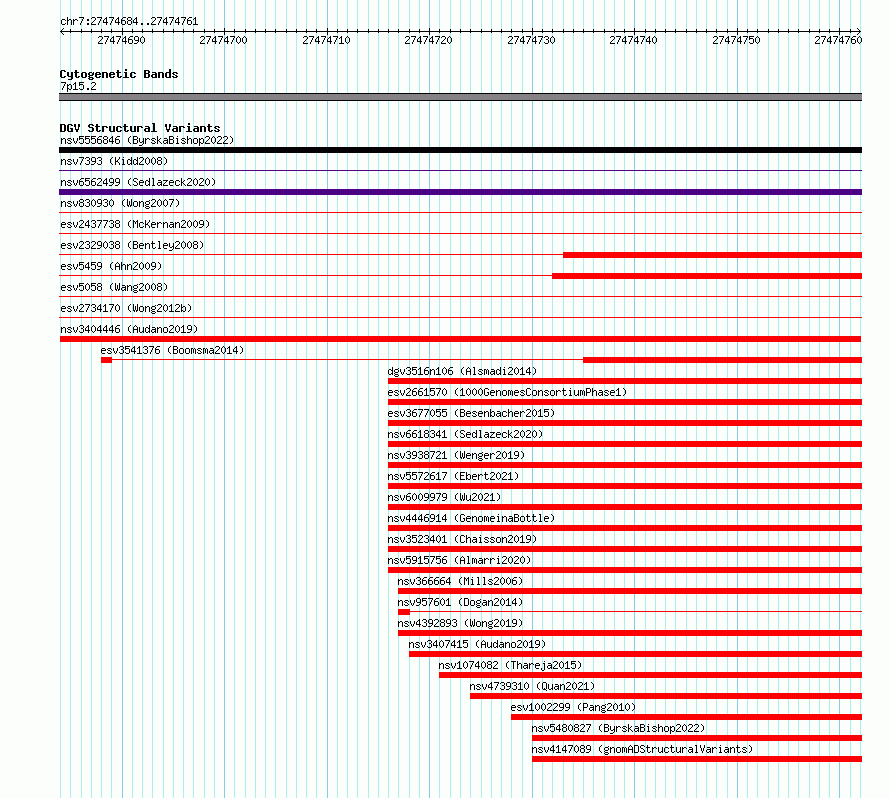Click nsv6562499 (Sedlazeck2020) label

tap(138, 182)
